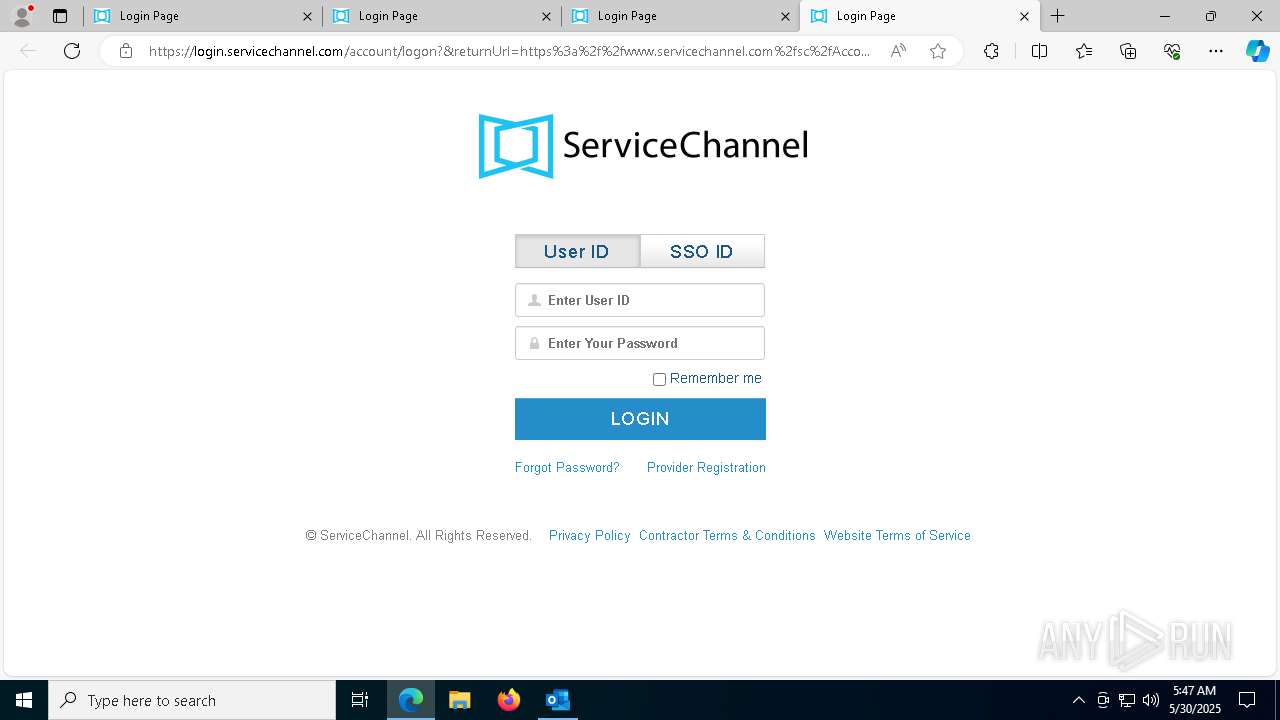
Task: Open the Provider Registration link
Action: [706, 467]
